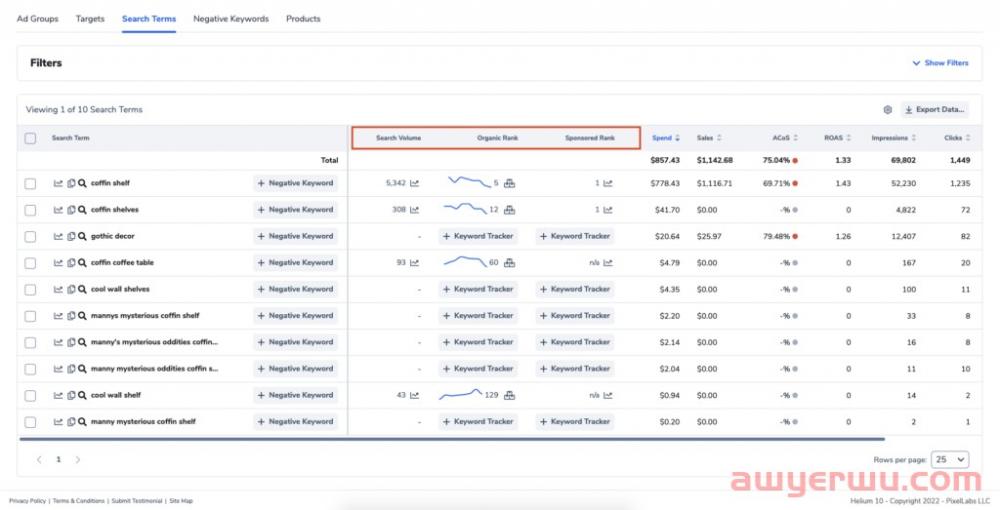The width and height of the screenshot is (1000, 510).
Task: Click organic rank competitor icon for coffin shelf
Action: pyautogui.click(x=509, y=184)
